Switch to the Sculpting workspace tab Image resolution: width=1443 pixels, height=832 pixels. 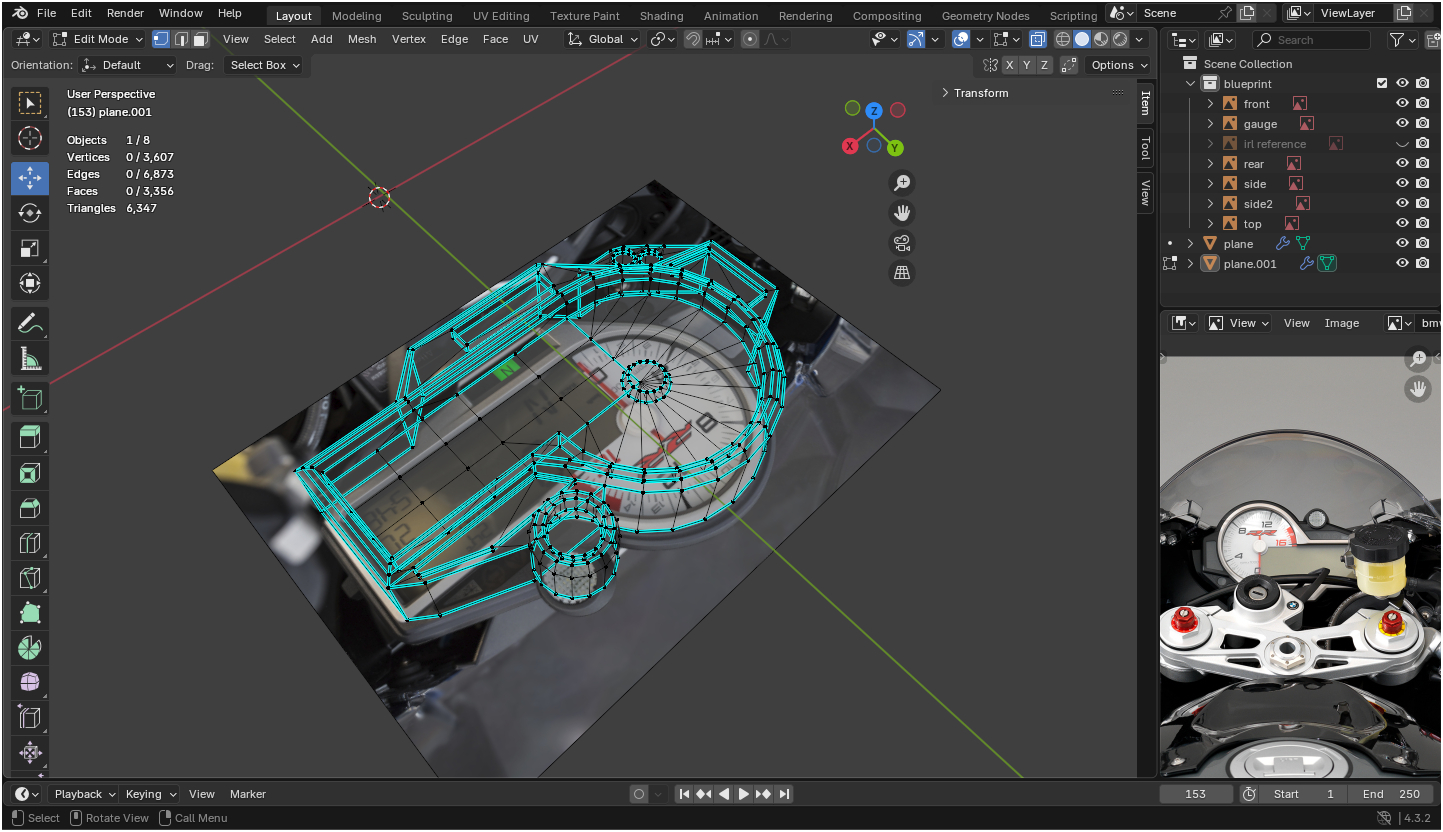click(x=427, y=16)
